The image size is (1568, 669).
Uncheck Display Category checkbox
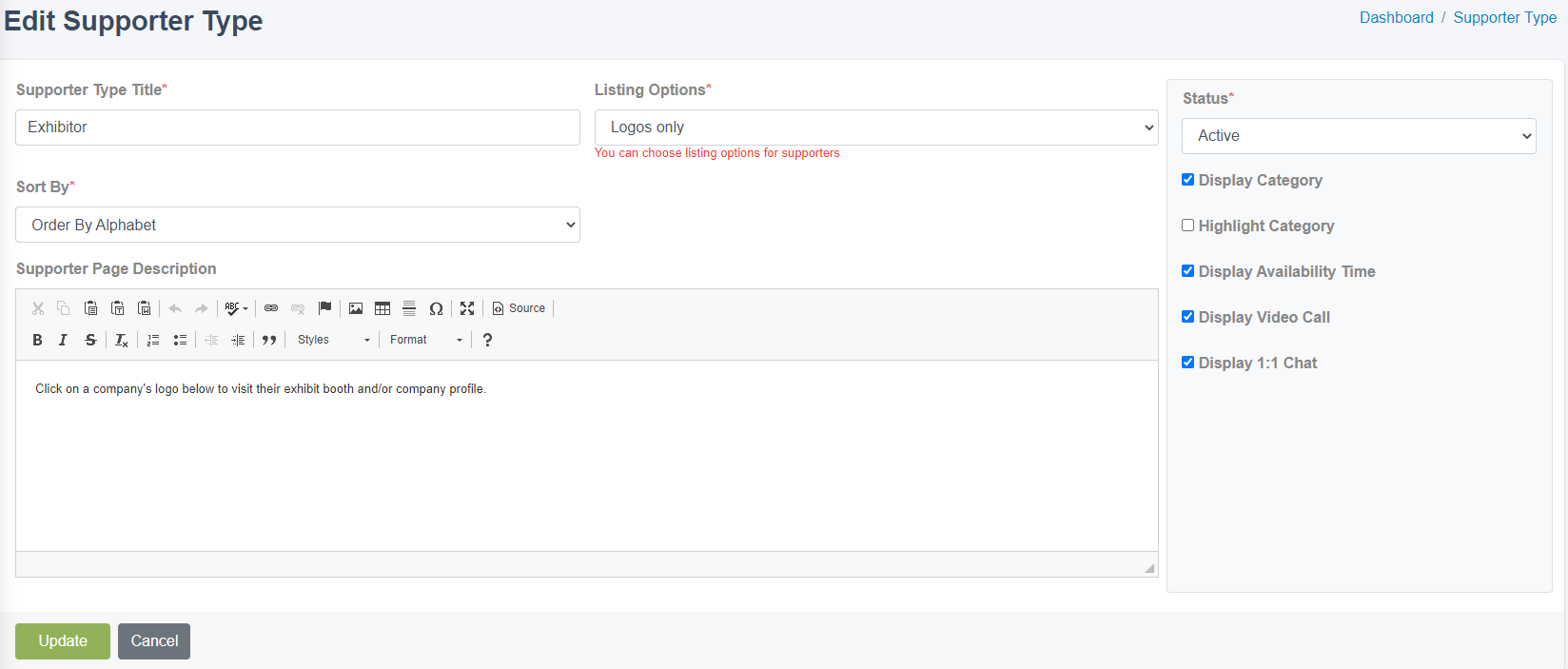1187,180
